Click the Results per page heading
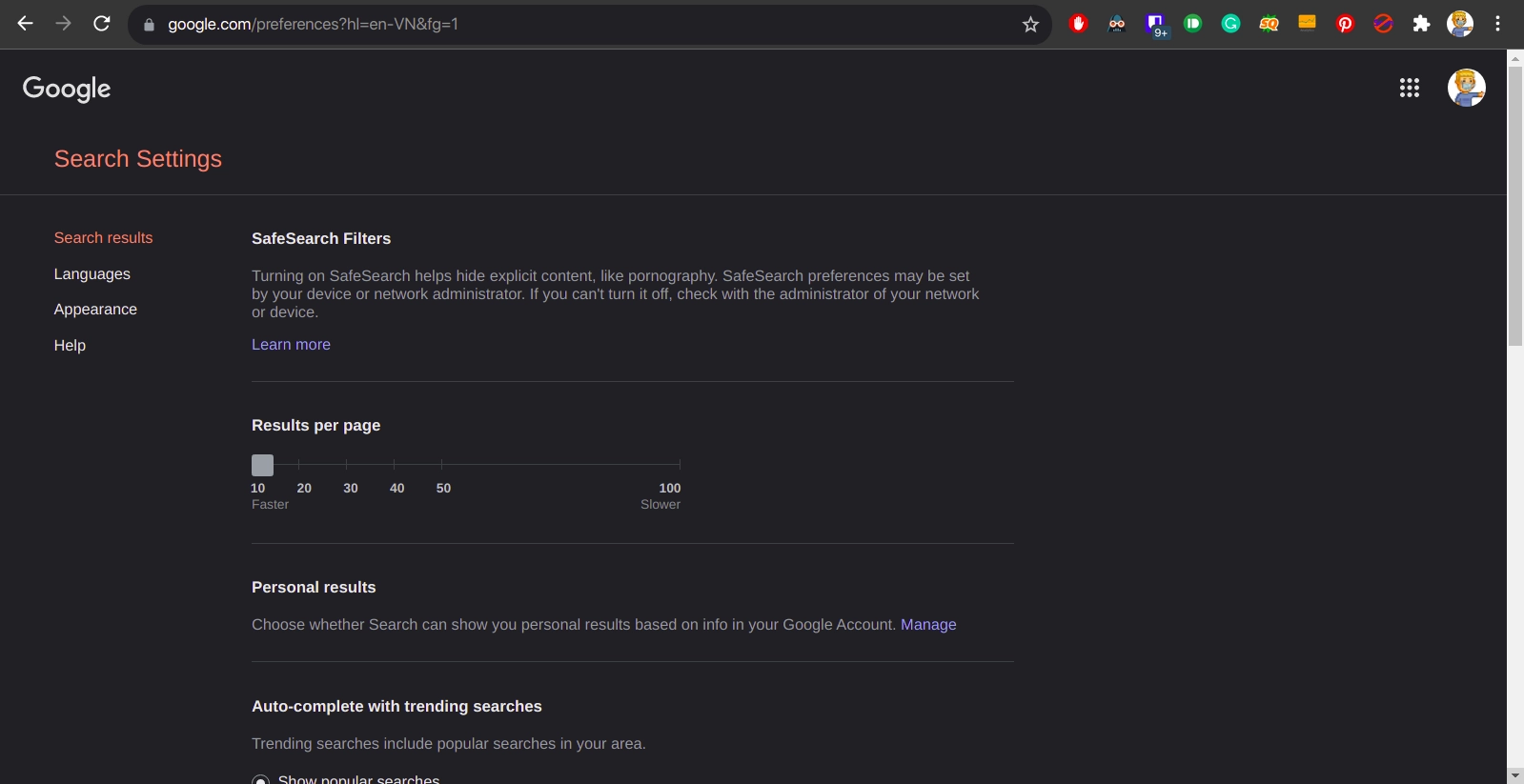1524x784 pixels. pyautogui.click(x=315, y=425)
